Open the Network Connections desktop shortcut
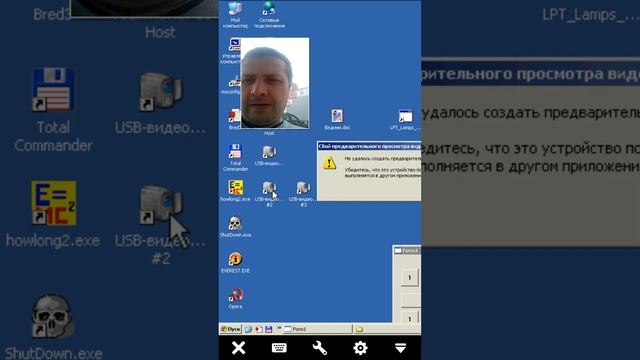The height and width of the screenshot is (360, 640). [269, 9]
